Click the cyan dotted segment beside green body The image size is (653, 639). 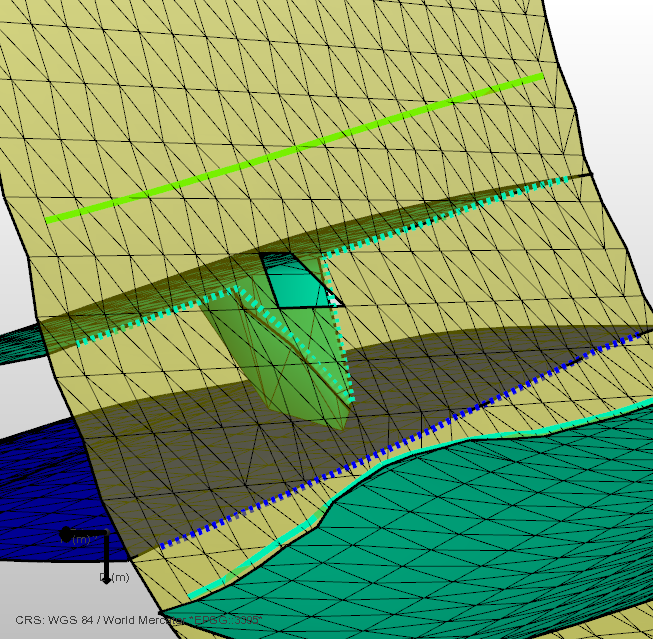pyautogui.click(x=345, y=350)
